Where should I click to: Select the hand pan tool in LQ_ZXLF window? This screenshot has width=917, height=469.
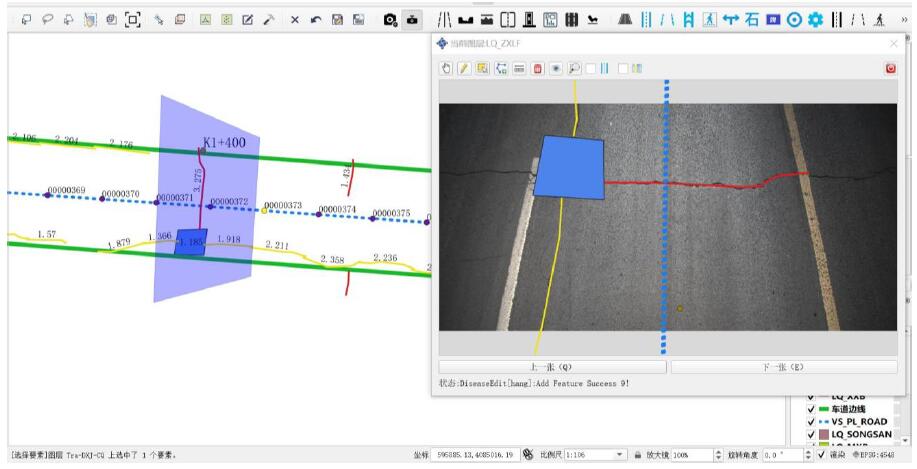[446, 68]
